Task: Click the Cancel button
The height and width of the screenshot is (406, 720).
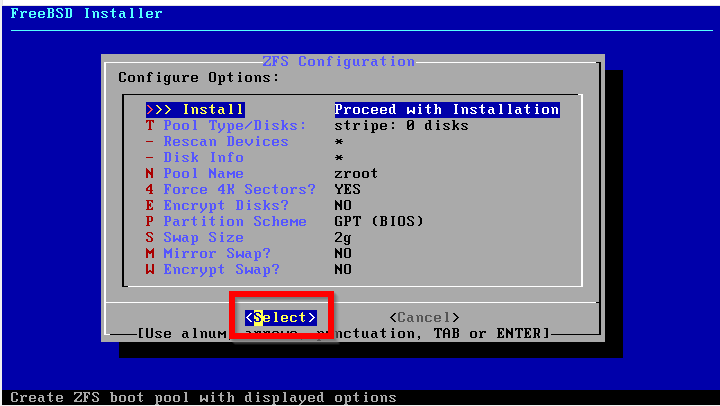Action: point(424,317)
